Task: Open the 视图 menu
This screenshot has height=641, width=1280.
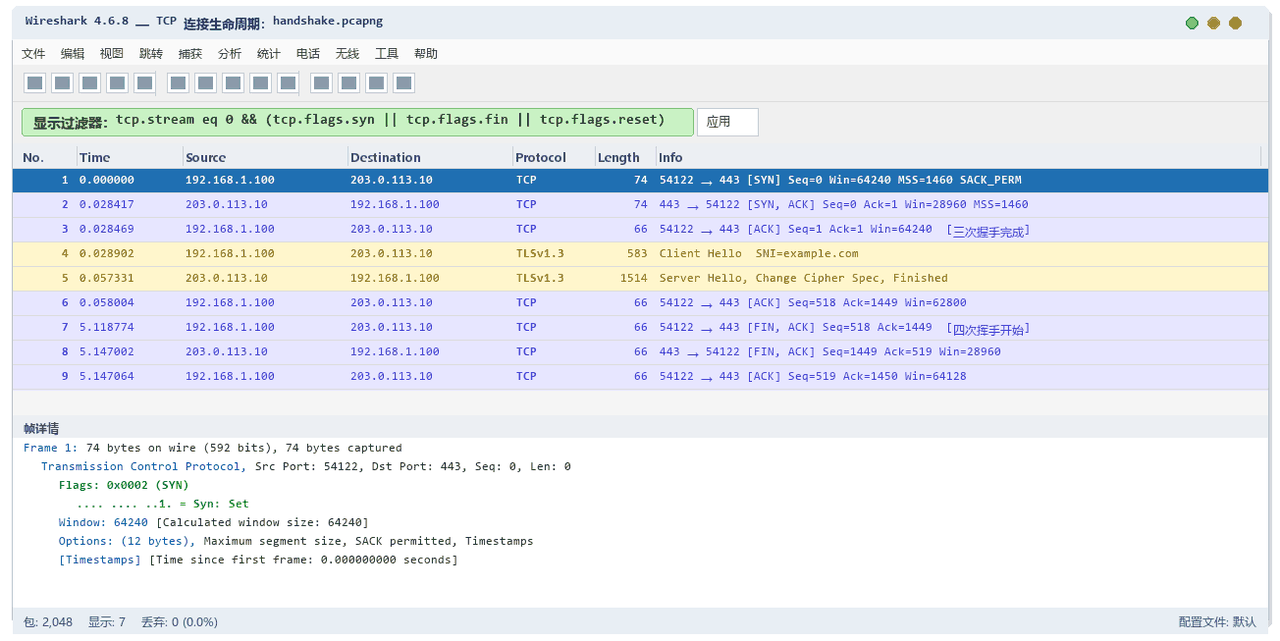Action: 112,54
